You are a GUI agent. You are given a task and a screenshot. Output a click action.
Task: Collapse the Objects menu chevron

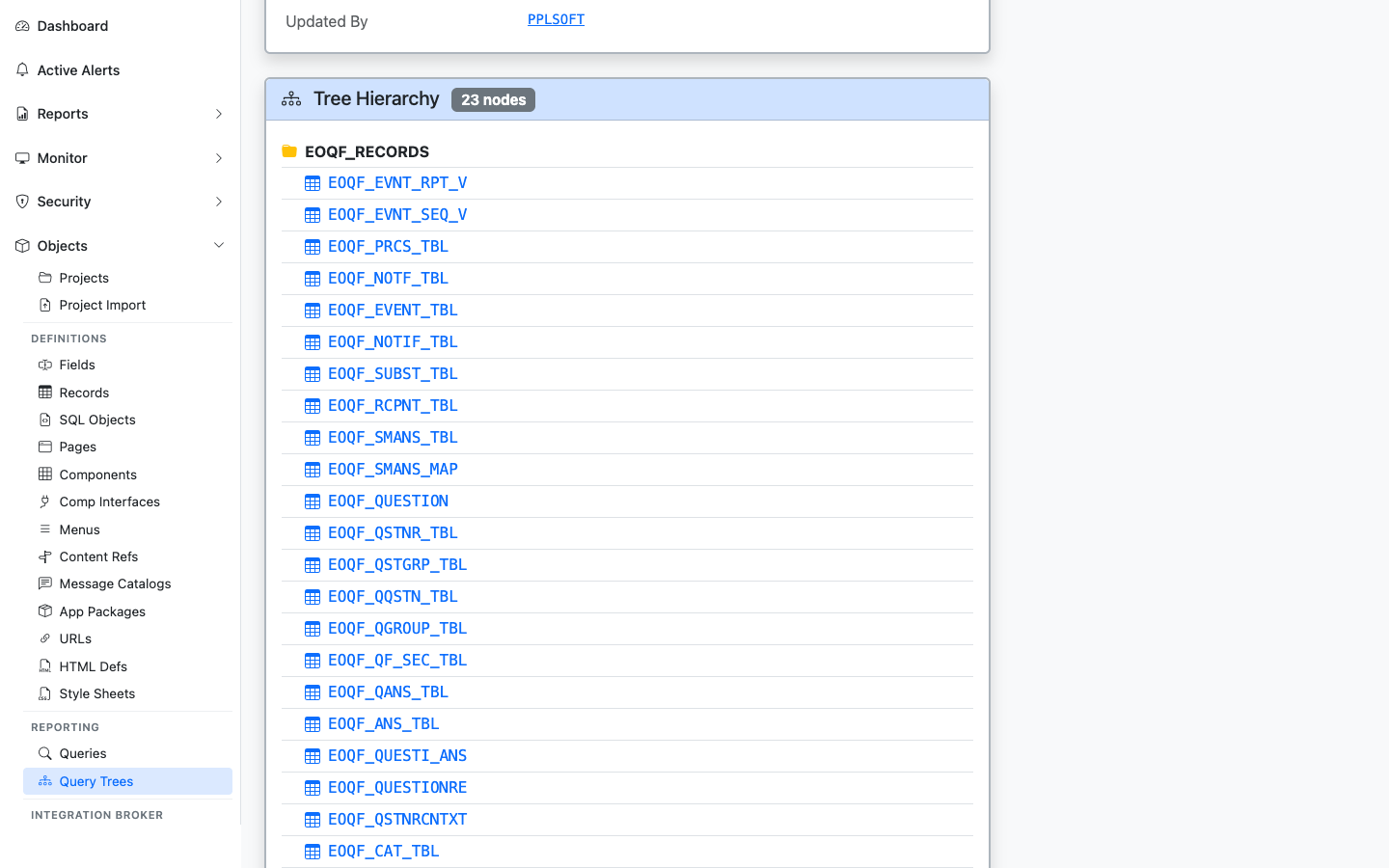(219, 246)
